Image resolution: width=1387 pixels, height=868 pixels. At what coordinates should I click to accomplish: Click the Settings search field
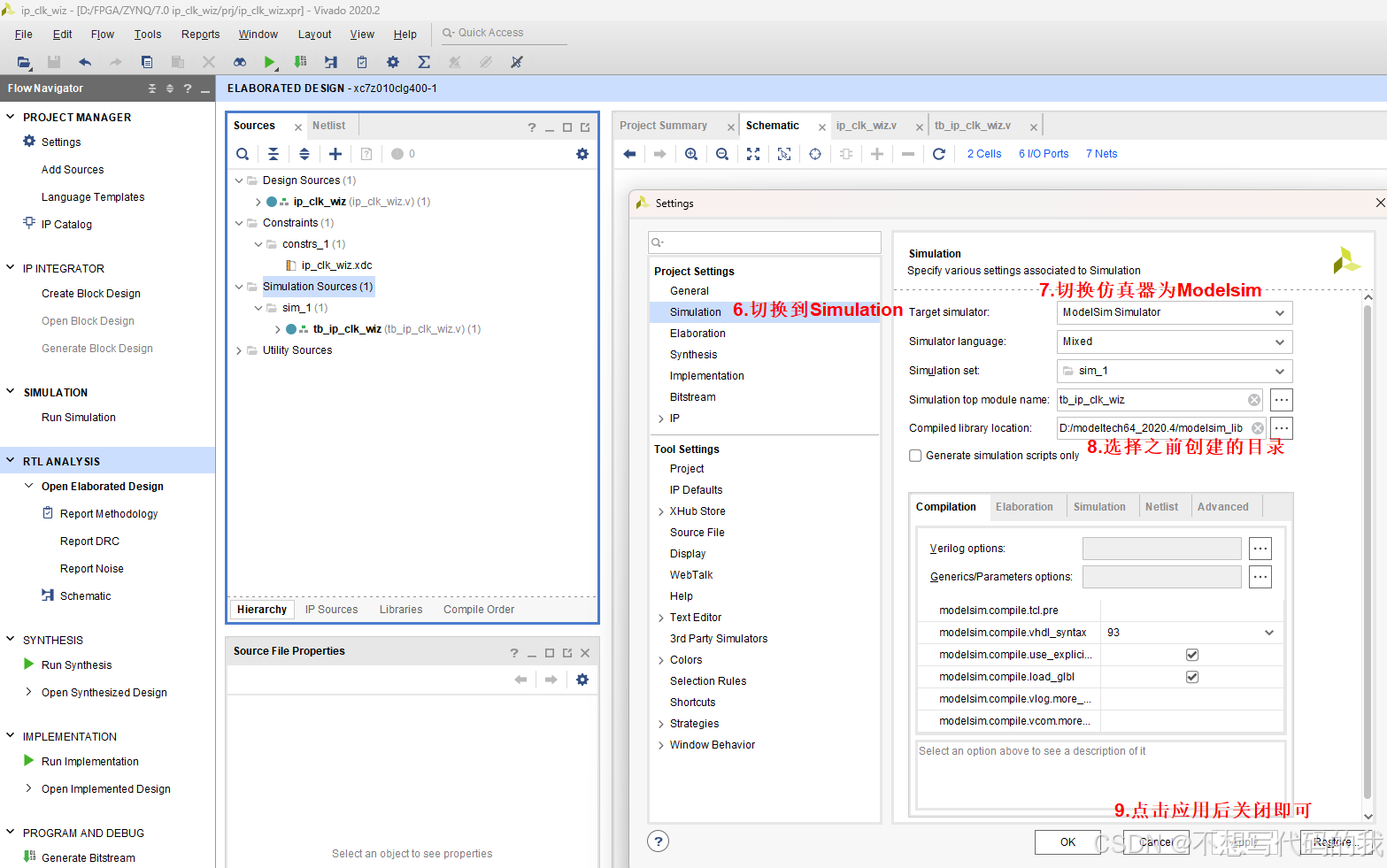point(765,242)
